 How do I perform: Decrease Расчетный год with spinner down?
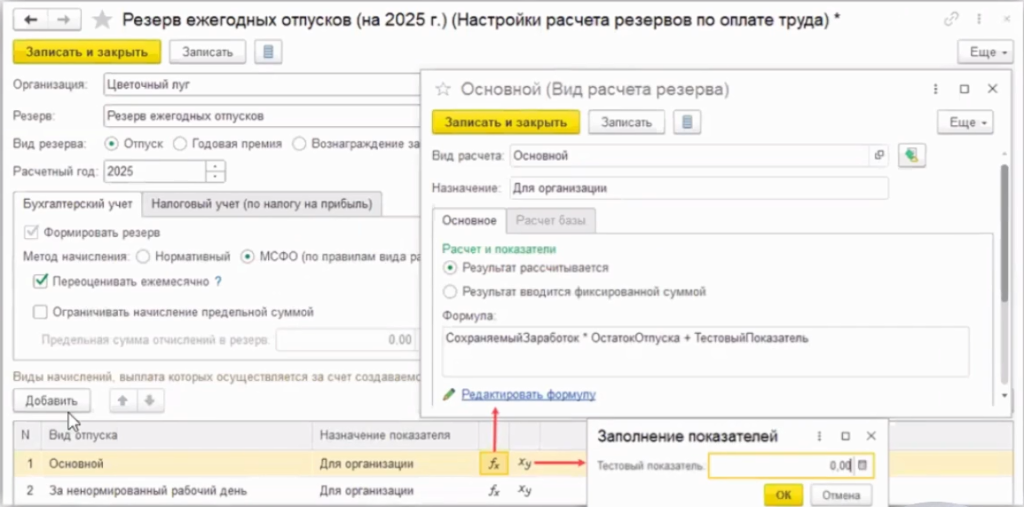(x=216, y=176)
